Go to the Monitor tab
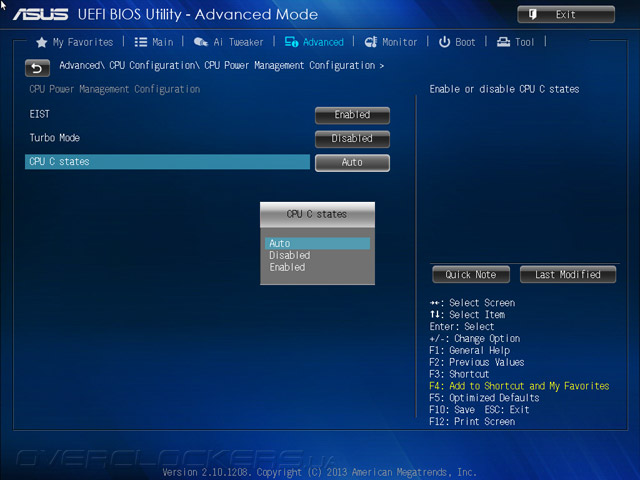640x480 pixels. tap(391, 42)
